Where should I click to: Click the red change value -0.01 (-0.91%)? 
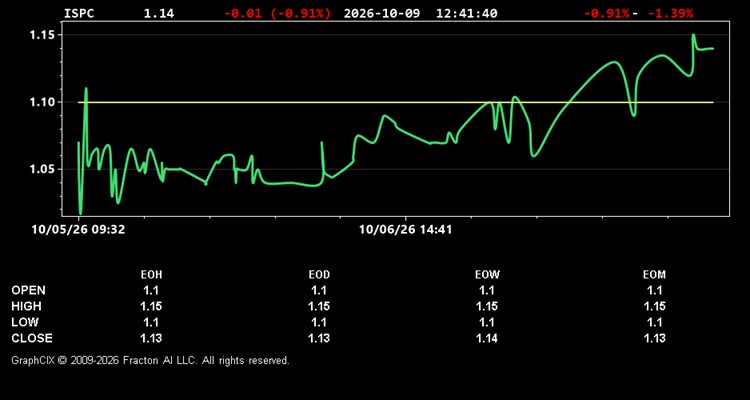[x=277, y=13]
